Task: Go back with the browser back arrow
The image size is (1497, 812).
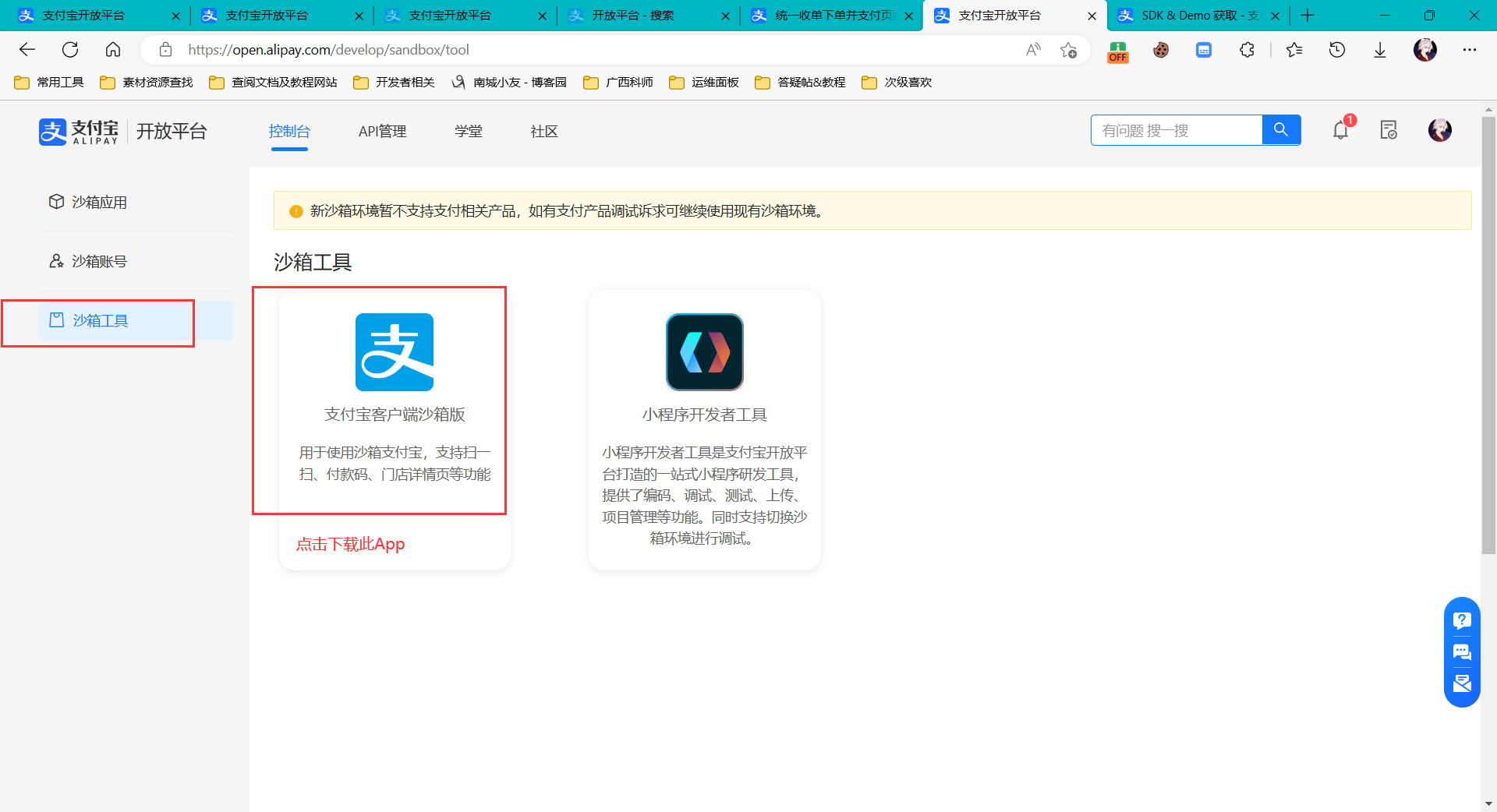Action: [x=27, y=50]
